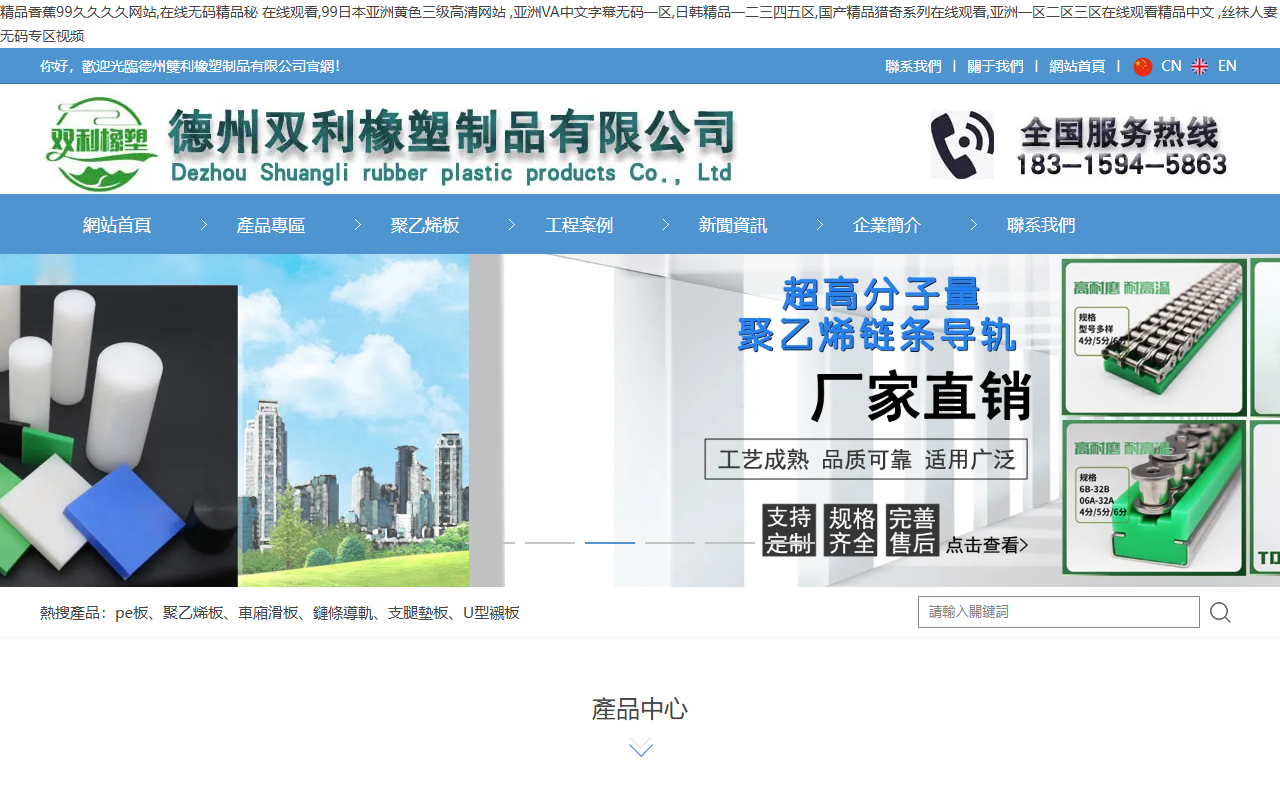Click top bar 網站首頁 link
1280x800 pixels.
[x=1077, y=66]
